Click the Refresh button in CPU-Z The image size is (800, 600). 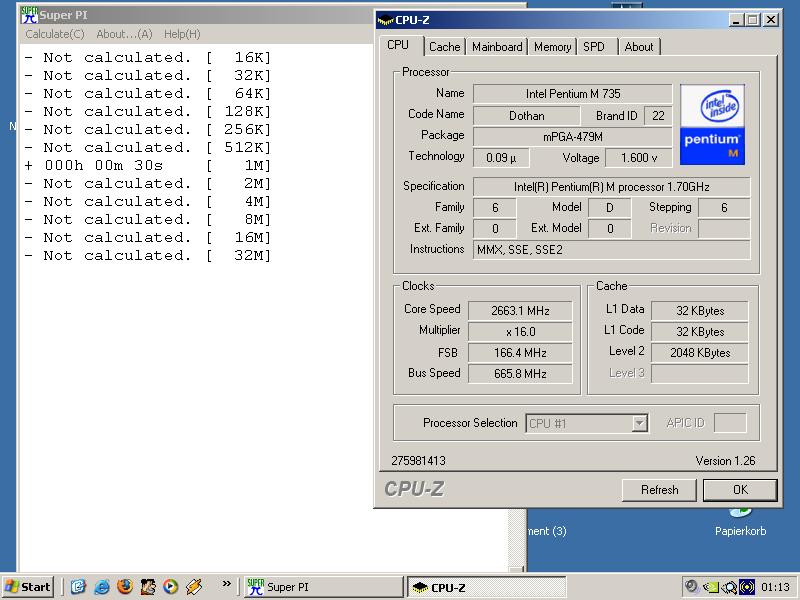659,490
